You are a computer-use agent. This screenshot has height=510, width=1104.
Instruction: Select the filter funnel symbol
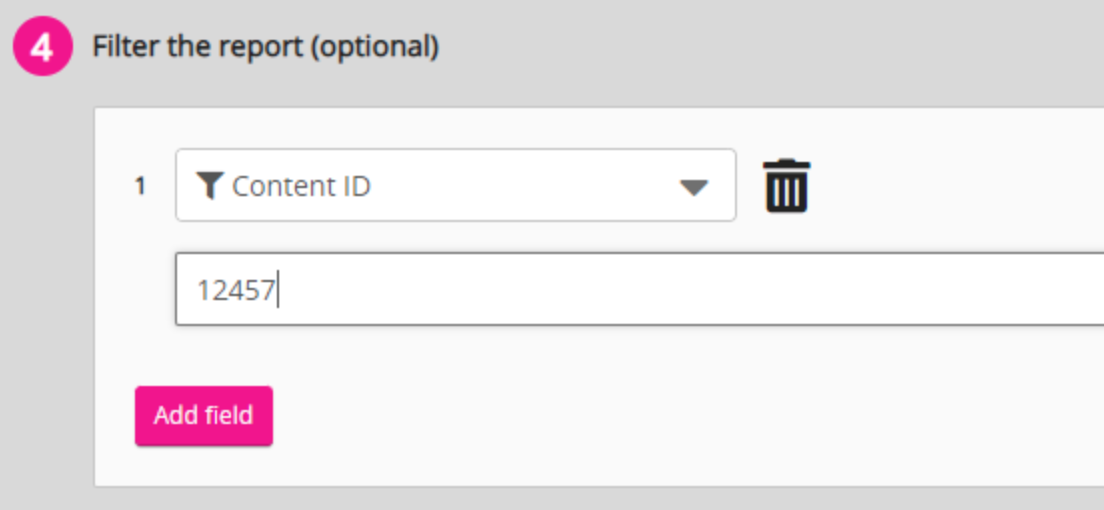pos(209,185)
